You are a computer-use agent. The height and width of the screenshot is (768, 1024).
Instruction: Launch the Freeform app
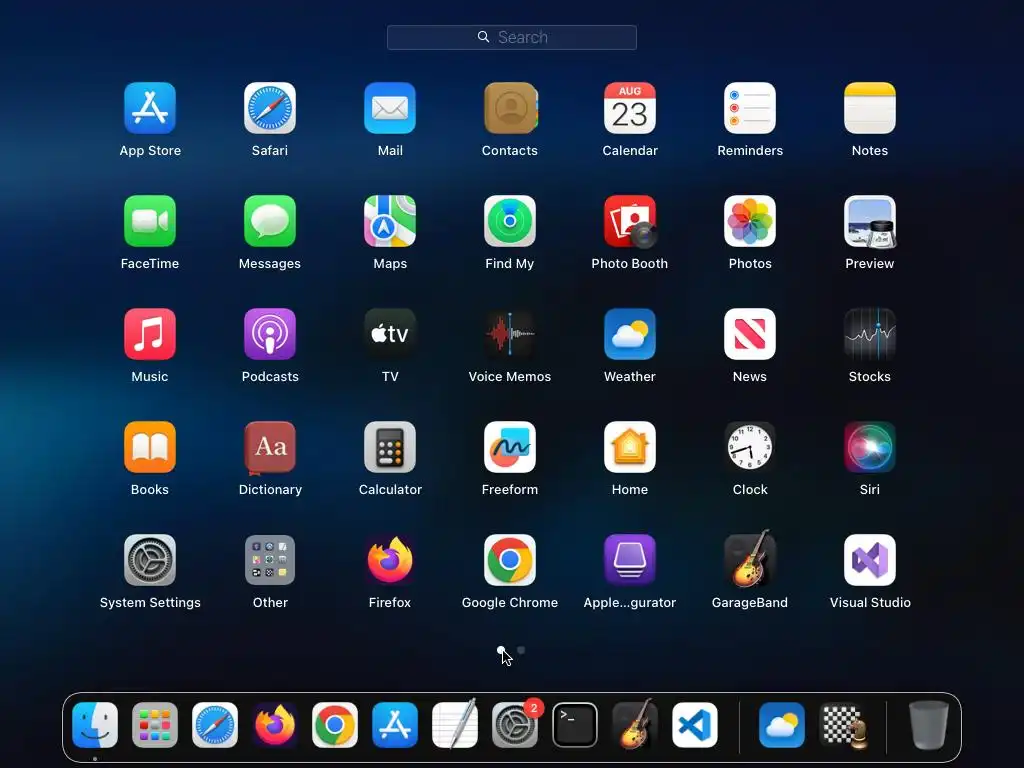pyautogui.click(x=510, y=447)
